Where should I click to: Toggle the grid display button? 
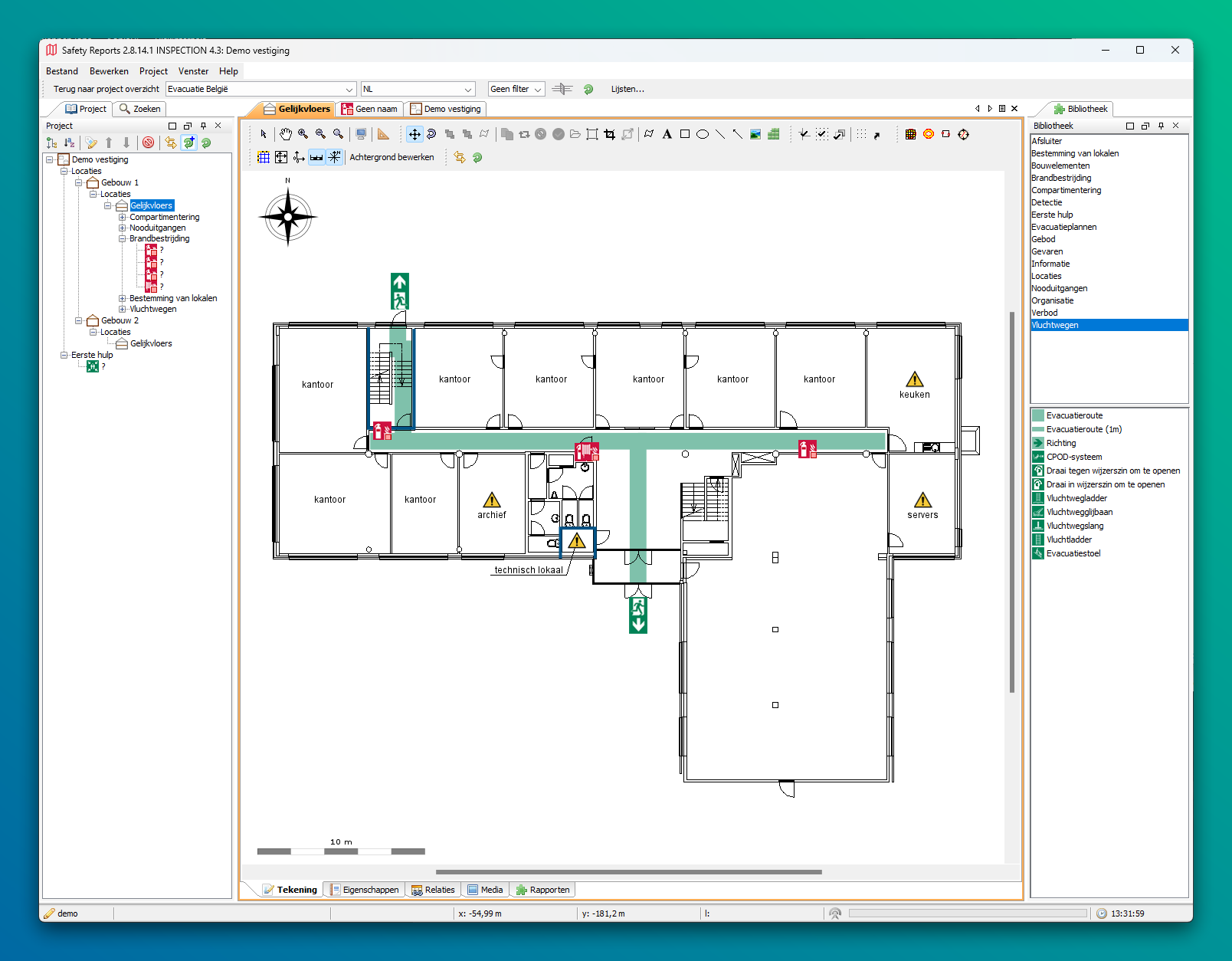pyautogui.click(x=264, y=157)
